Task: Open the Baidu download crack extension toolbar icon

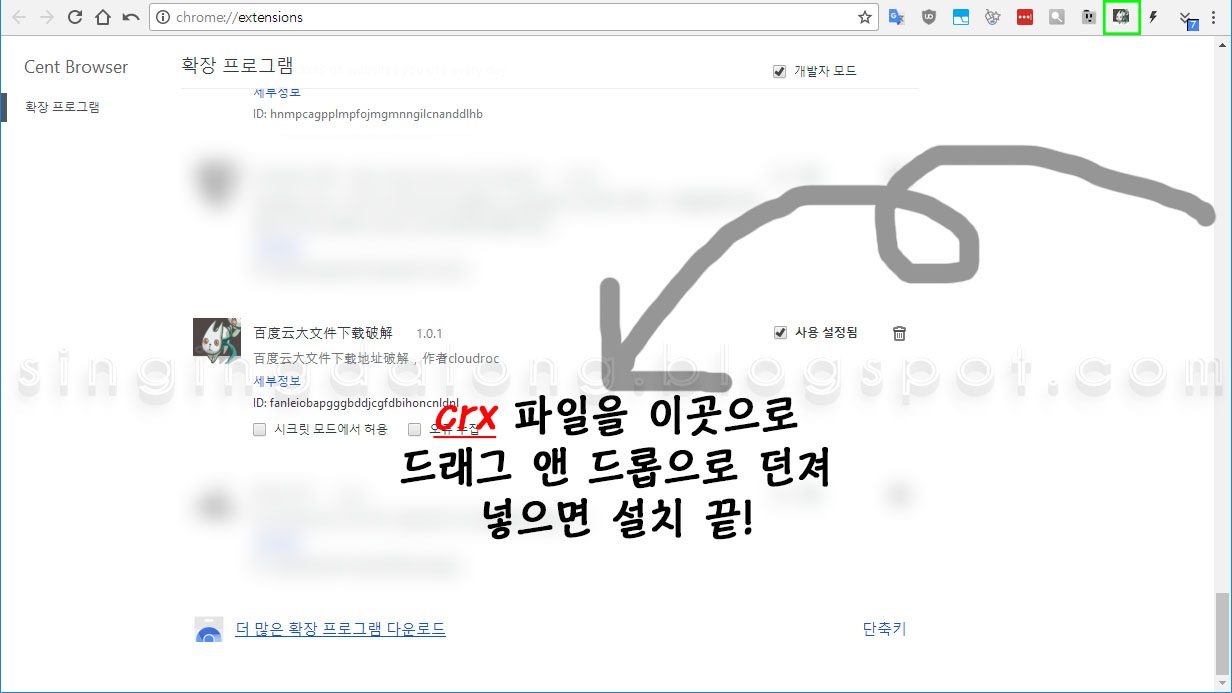Action: tap(1122, 17)
